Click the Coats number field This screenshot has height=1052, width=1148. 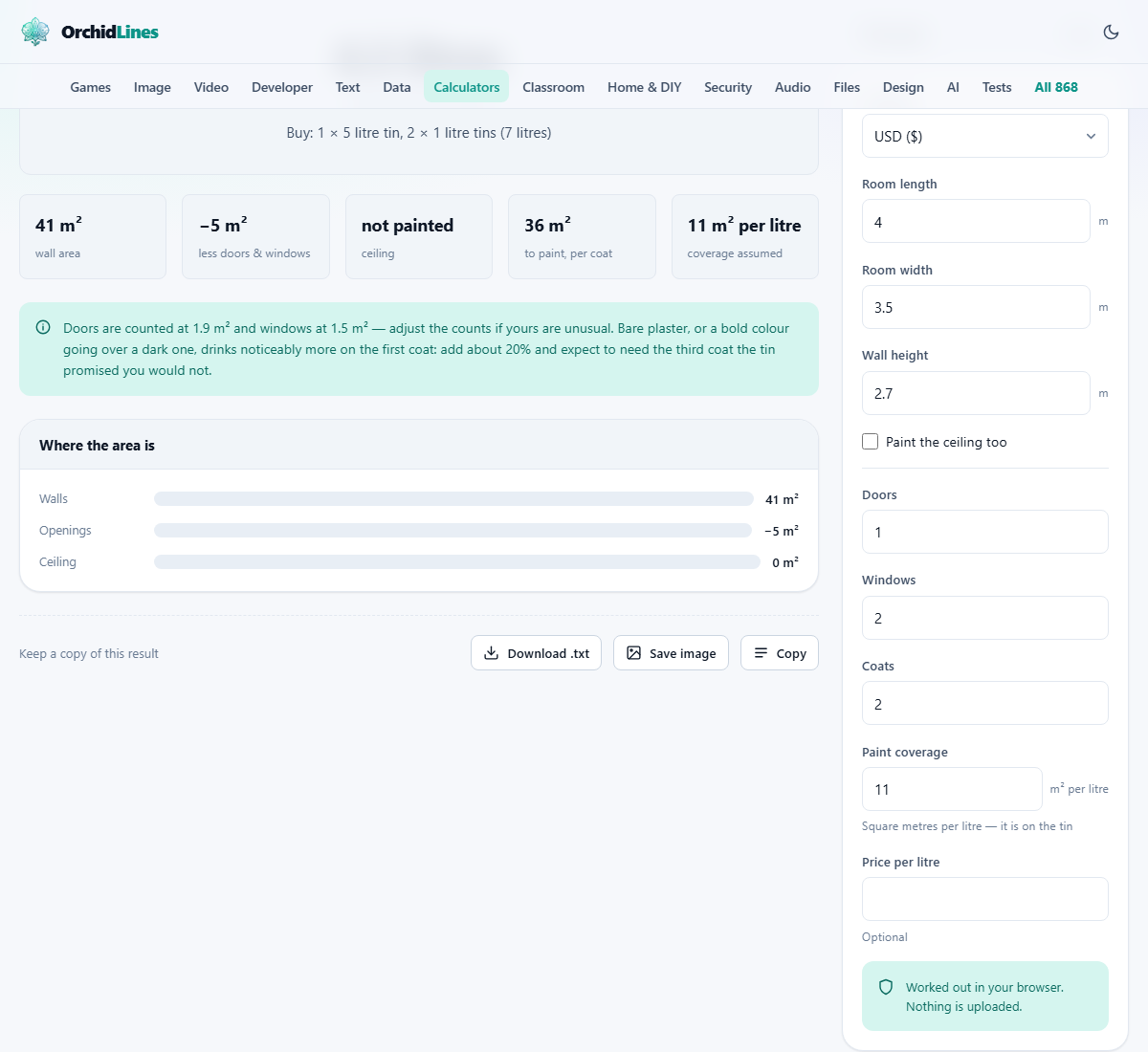985,703
